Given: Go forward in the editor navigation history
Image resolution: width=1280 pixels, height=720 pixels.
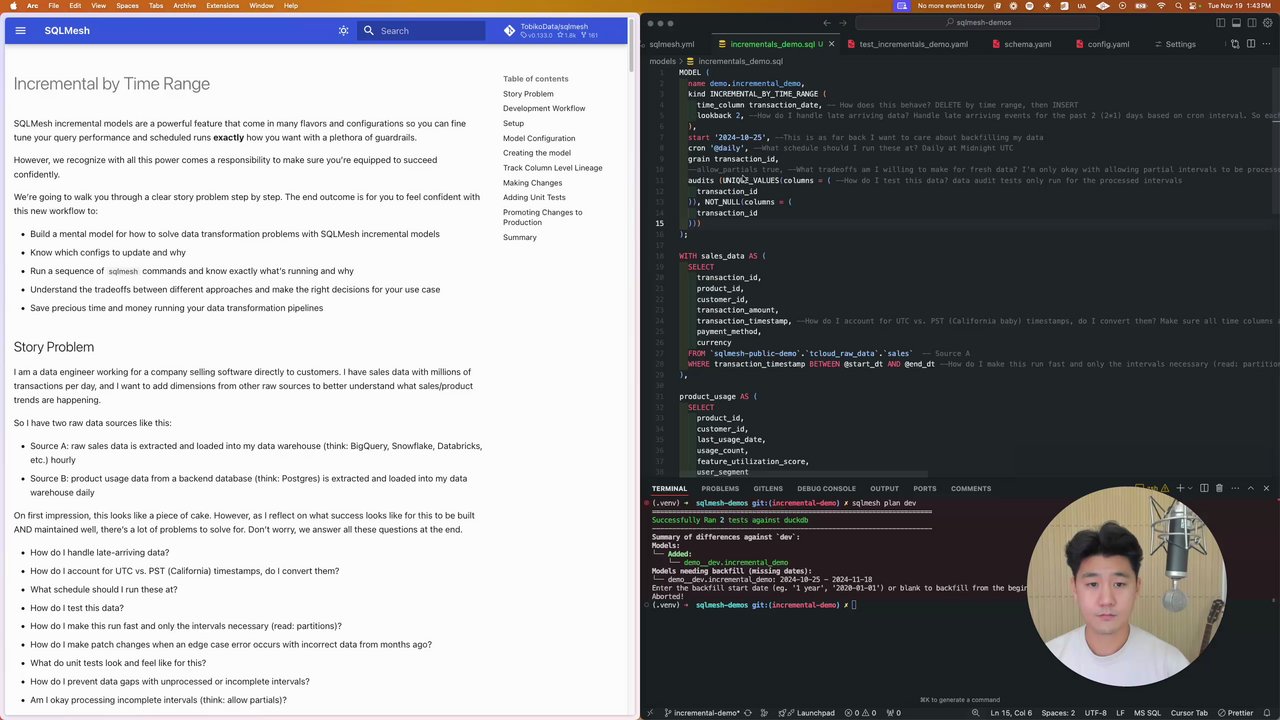Looking at the screenshot, I should tap(843, 22).
